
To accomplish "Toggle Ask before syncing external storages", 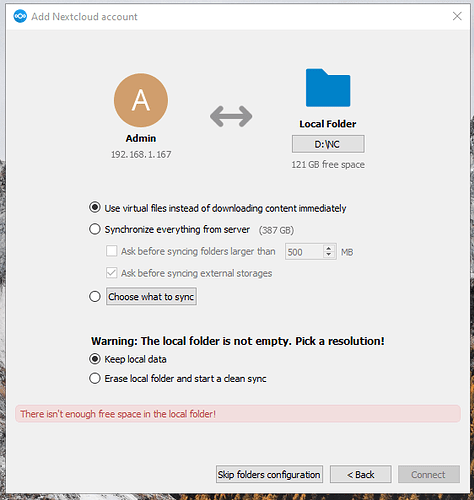I will point(111,273).
